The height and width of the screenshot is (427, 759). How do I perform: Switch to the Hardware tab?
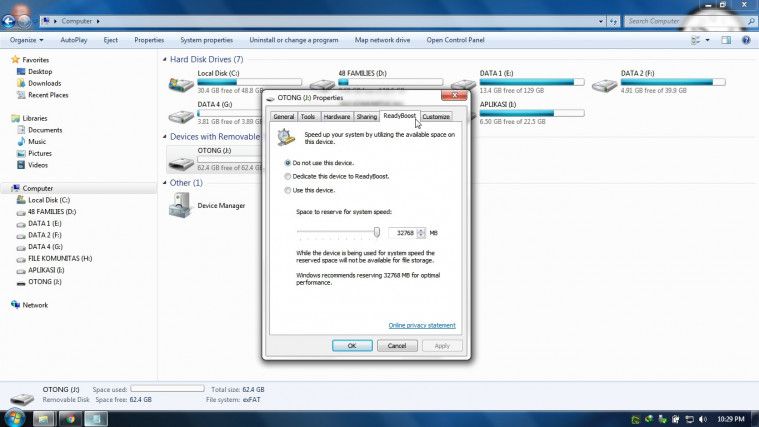click(336, 117)
